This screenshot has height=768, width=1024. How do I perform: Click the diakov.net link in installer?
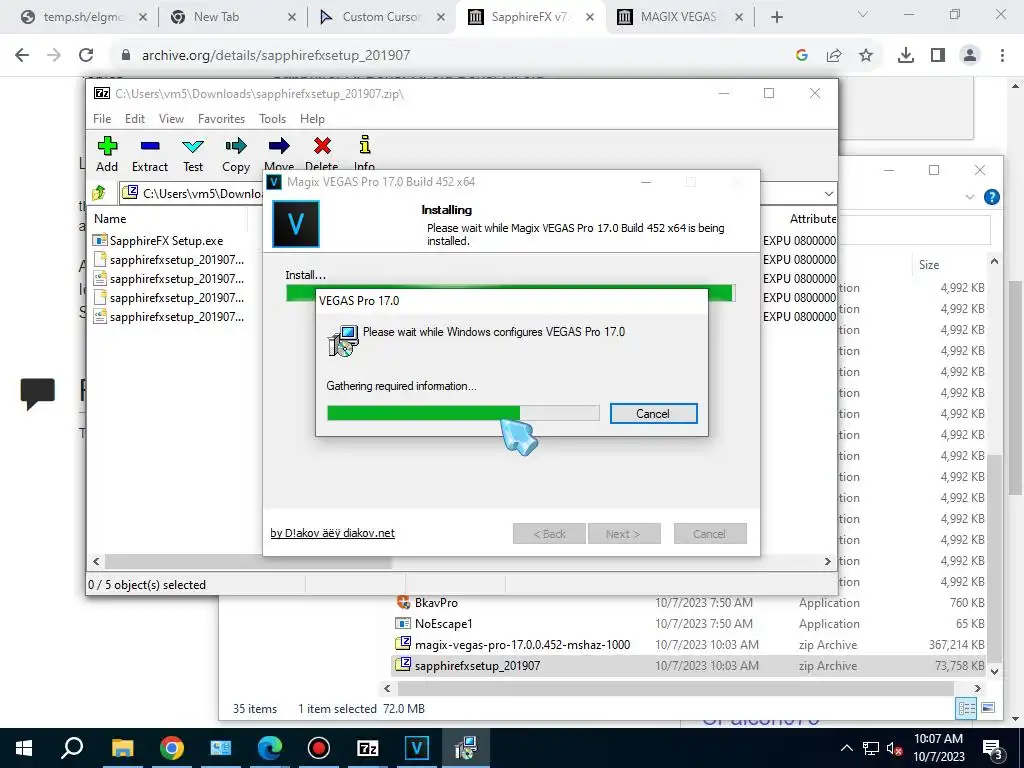point(332,533)
